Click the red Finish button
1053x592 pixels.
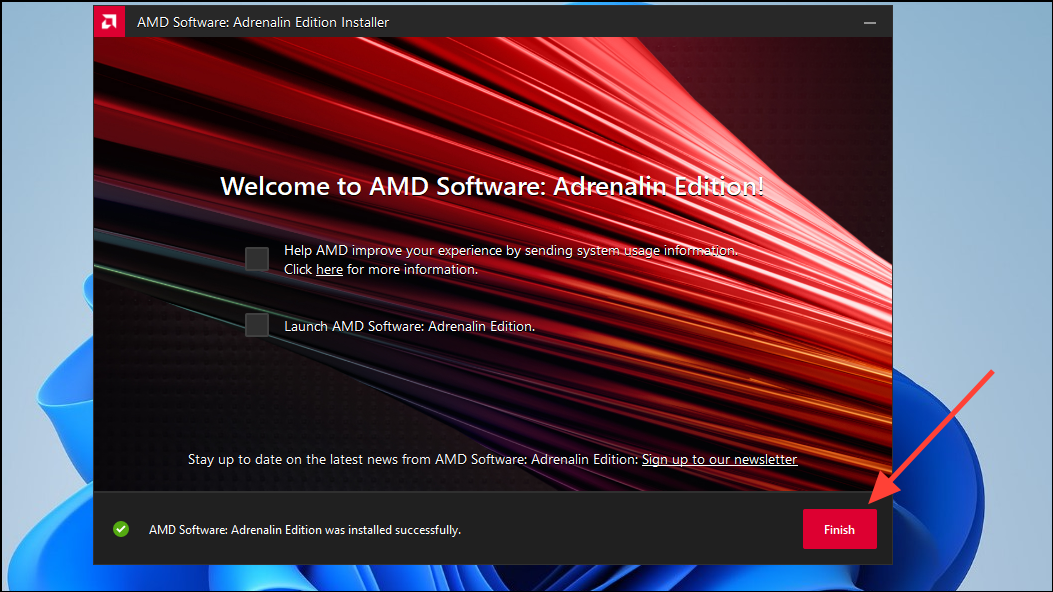click(839, 529)
